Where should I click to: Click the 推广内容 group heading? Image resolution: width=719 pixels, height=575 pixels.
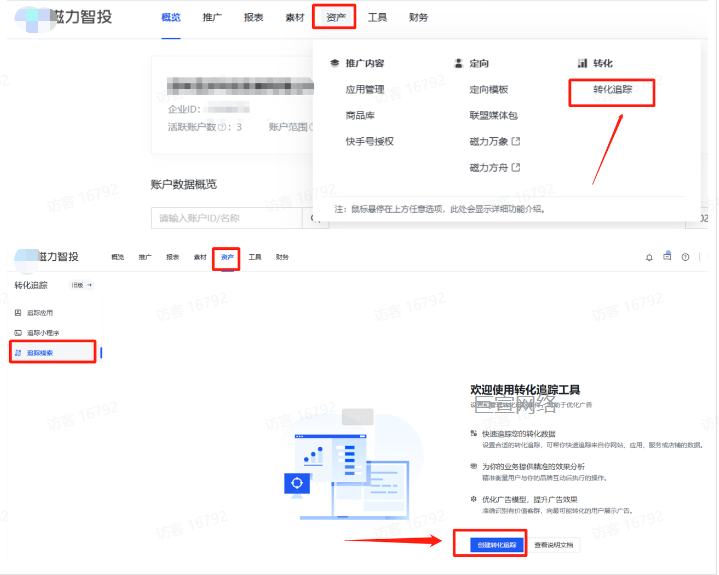pos(365,63)
